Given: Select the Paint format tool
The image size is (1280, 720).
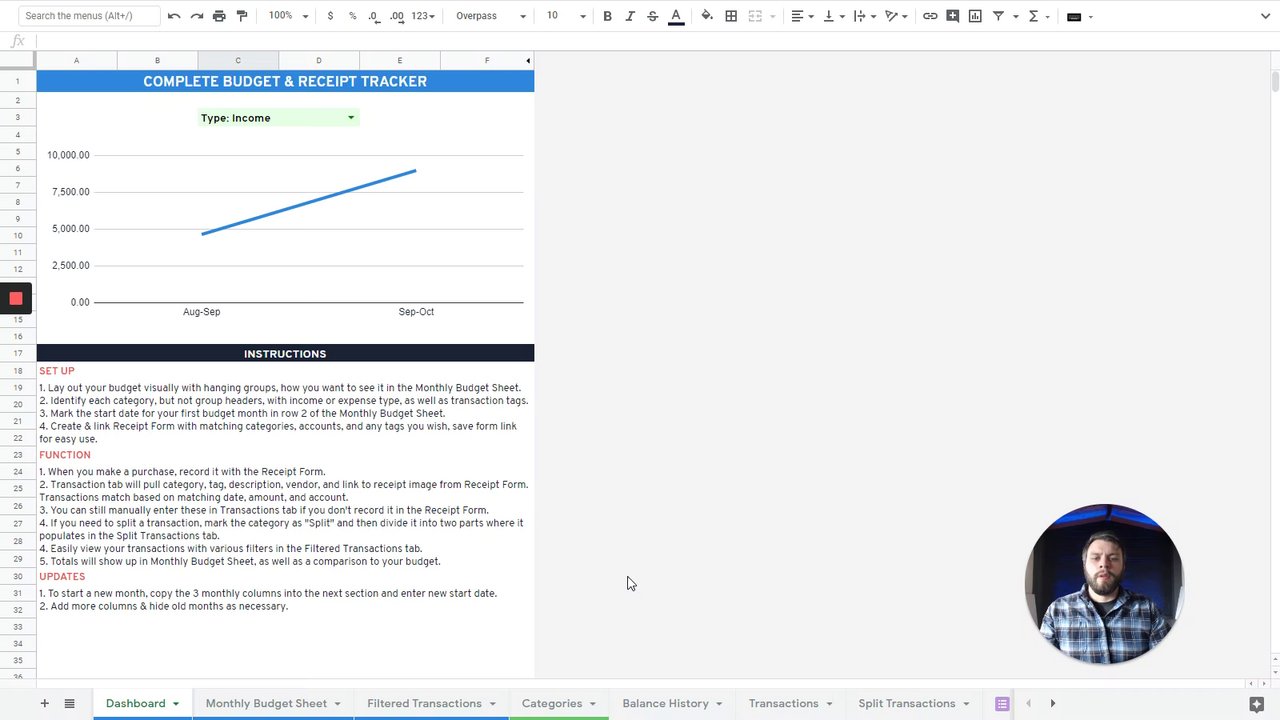Looking at the screenshot, I should [242, 16].
